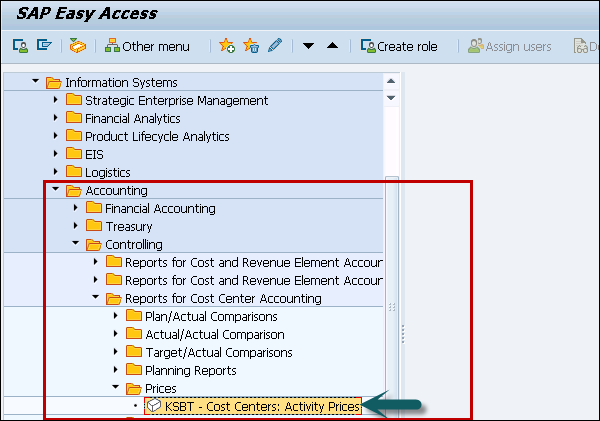Collapse the Controlling folder node
Viewport: 600px width, 421px height.
tap(76, 244)
